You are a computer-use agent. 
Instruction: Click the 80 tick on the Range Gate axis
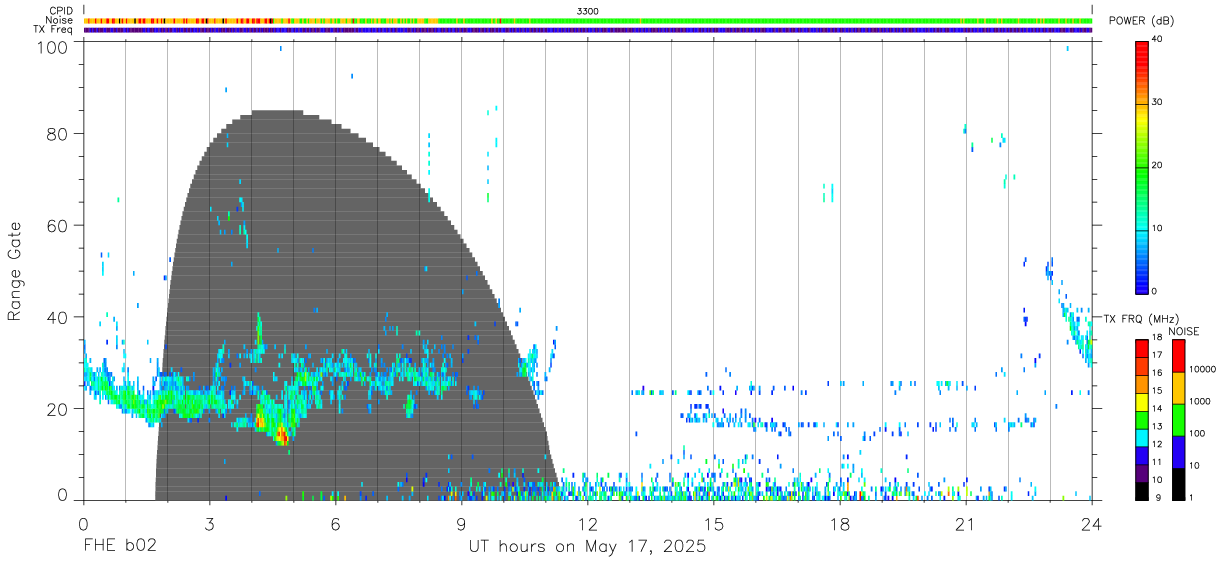[x=58, y=134]
